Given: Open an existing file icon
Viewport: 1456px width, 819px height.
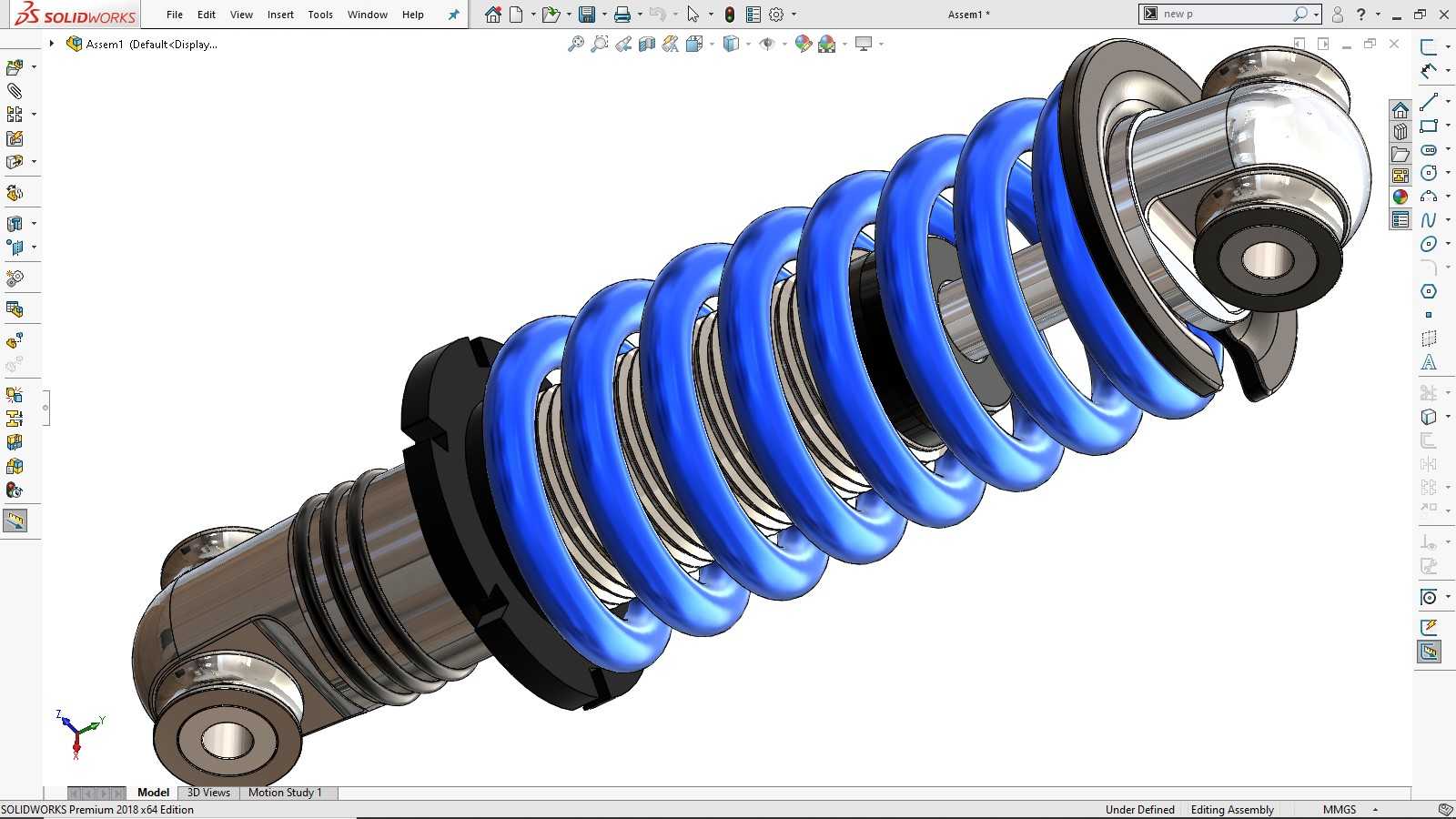Looking at the screenshot, I should 550,15.
